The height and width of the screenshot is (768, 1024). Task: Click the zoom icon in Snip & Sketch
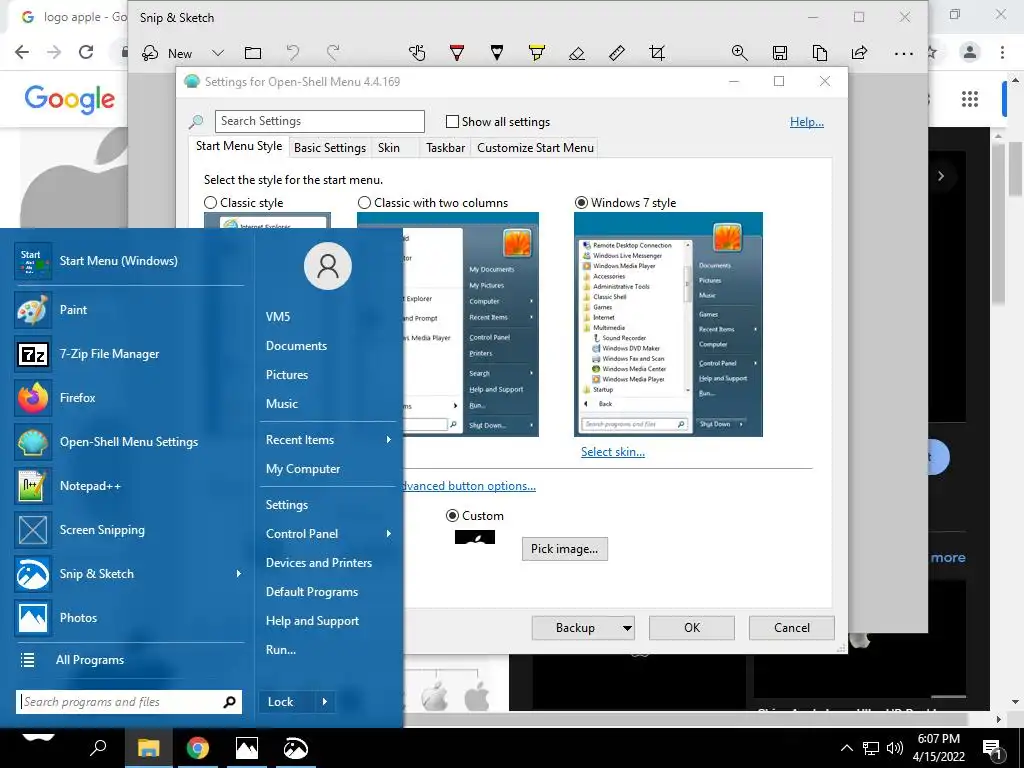point(739,53)
